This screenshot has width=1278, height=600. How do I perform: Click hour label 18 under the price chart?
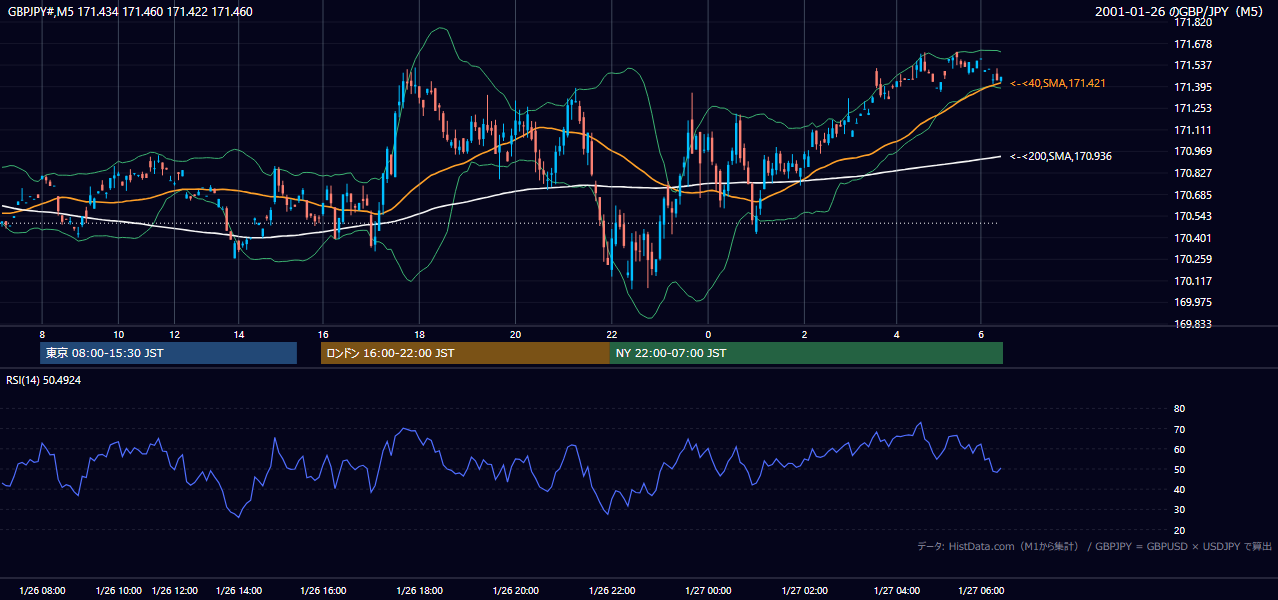coord(419,334)
